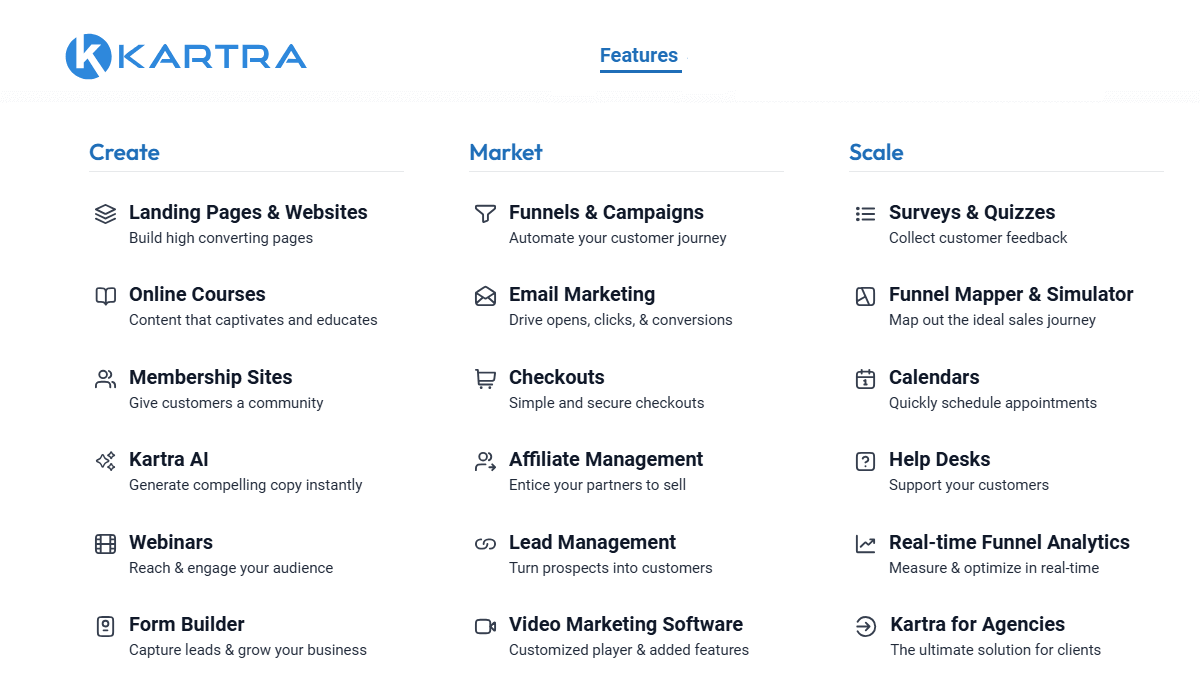1200x700 pixels.
Task: Open the Affiliate Management link
Action: (606, 459)
